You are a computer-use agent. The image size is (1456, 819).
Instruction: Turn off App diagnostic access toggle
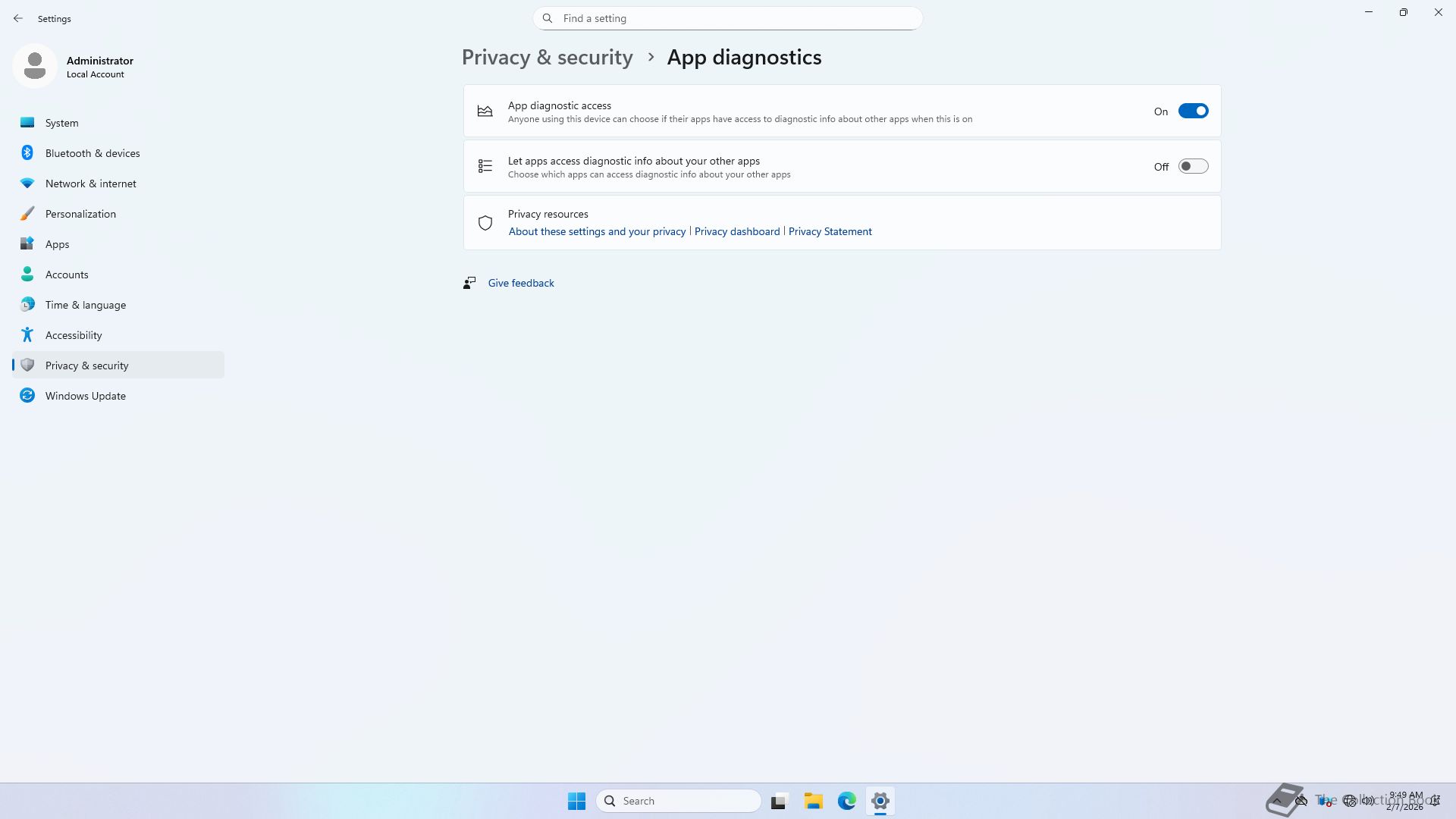tap(1192, 111)
